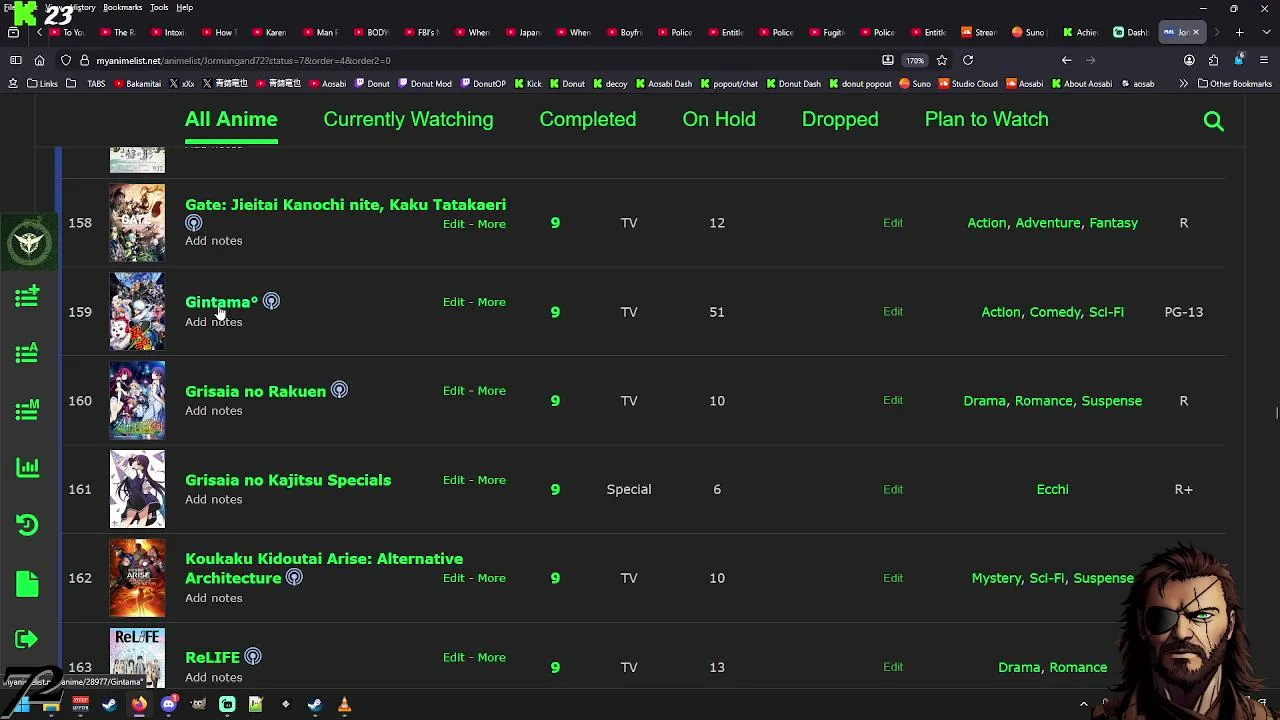The height and width of the screenshot is (720, 1280).
Task: Expand More options for Grisaia no Rakuen
Action: pyautogui.click(x=491, y=391)
